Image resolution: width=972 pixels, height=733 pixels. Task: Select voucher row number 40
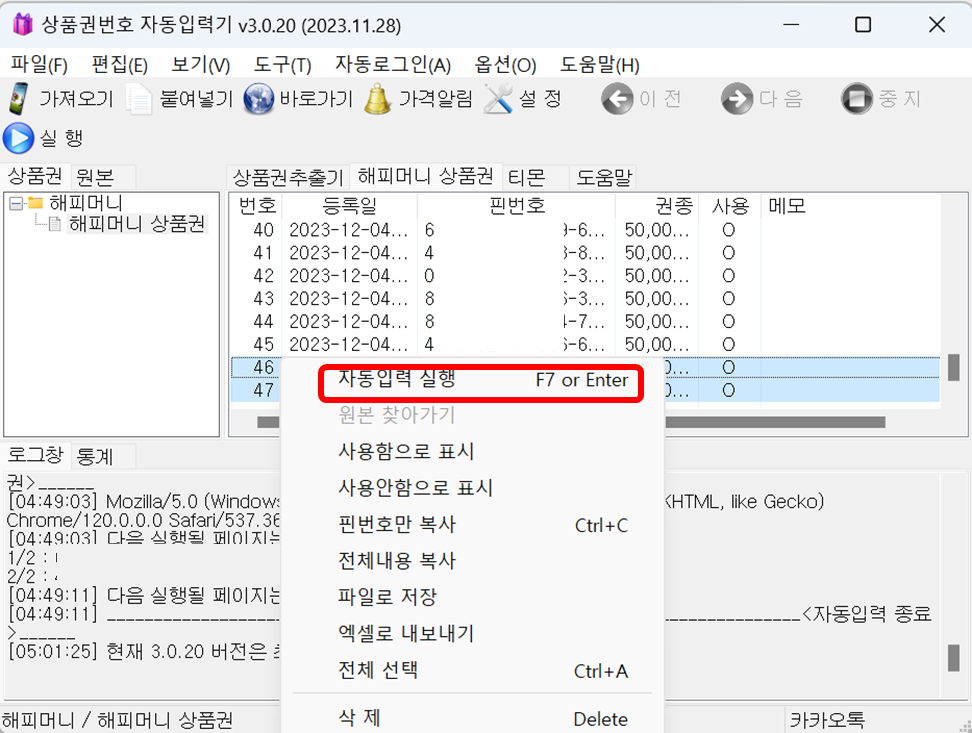click(x=585, y=230)
